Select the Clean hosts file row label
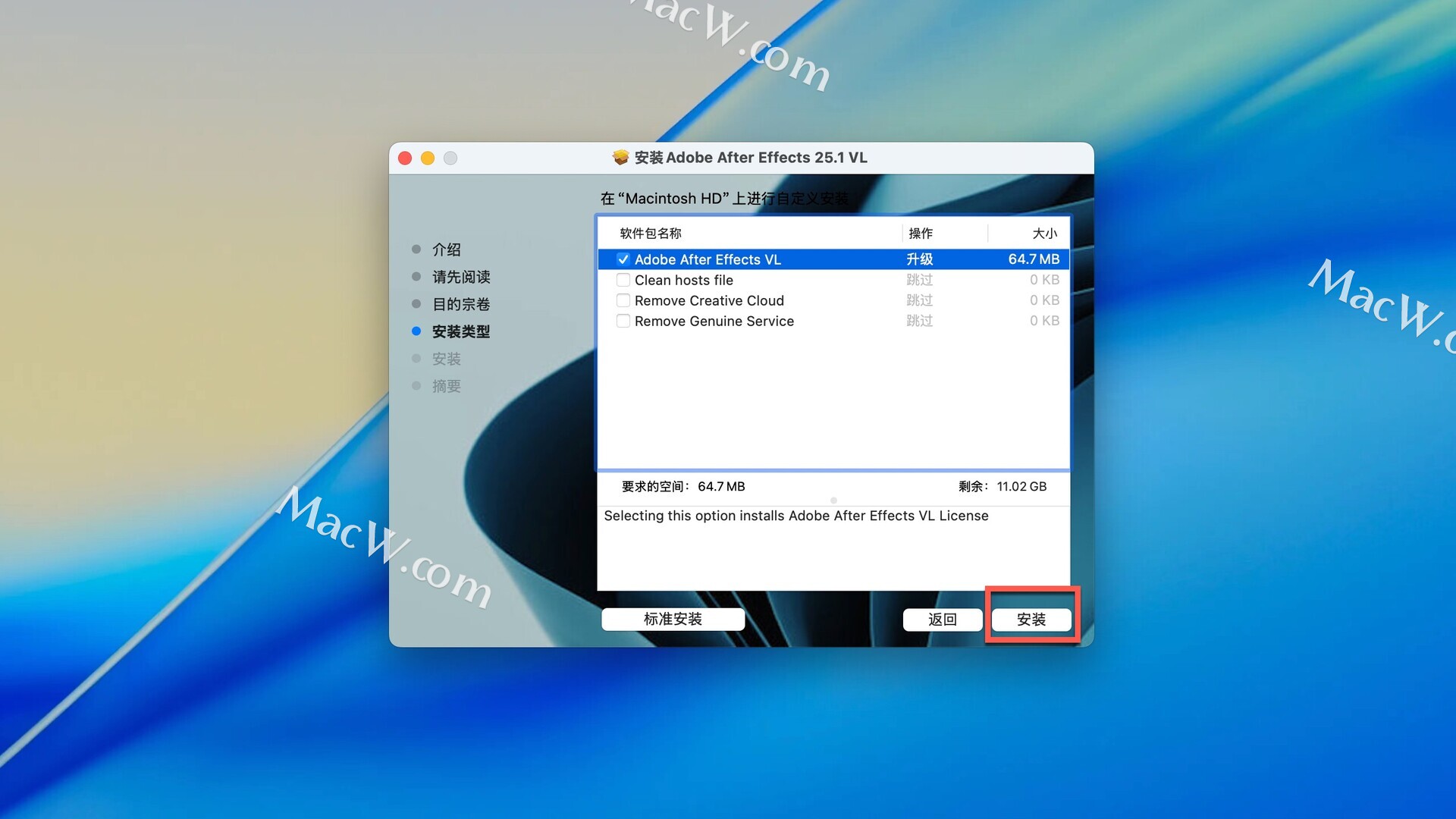Viewport: 1456px width, 819px height. [x=684, y=280]
